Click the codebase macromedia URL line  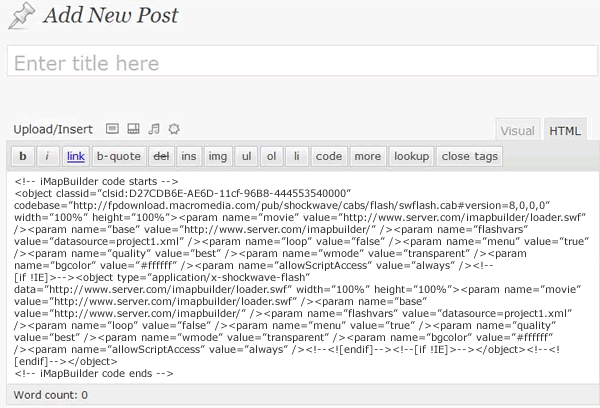[x=282, y=206]
